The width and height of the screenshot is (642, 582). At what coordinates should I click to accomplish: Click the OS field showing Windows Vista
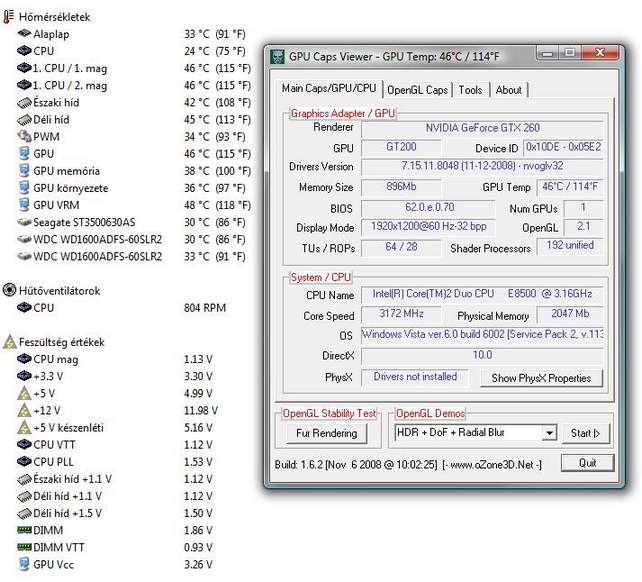(x=482, y=335)
